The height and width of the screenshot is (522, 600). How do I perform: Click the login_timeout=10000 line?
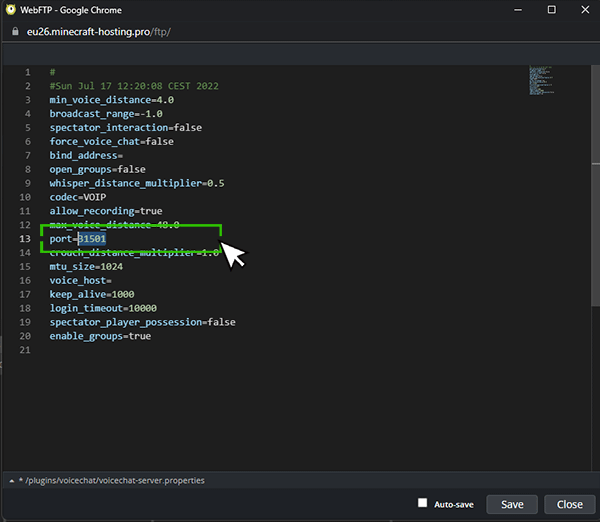pos(103,309)
